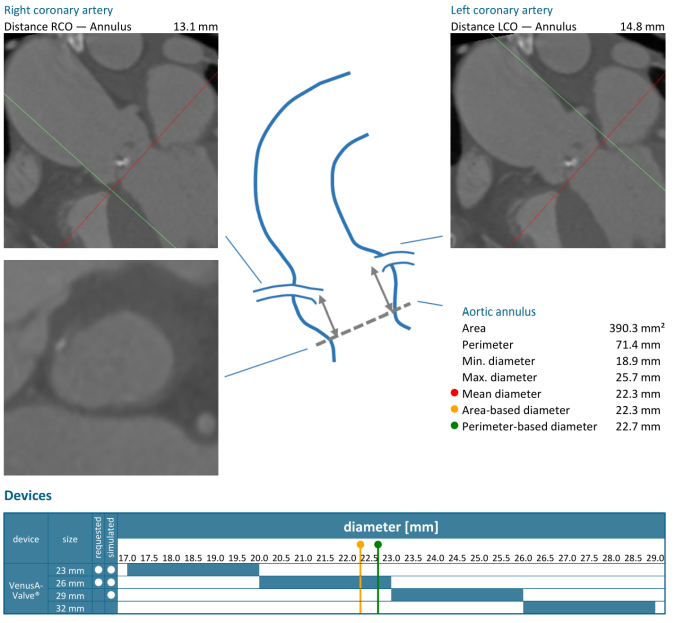Screen dimensions: 675x623
Task: Click the aorta schematic drawing in center
Action: click(x=330, y=220)
